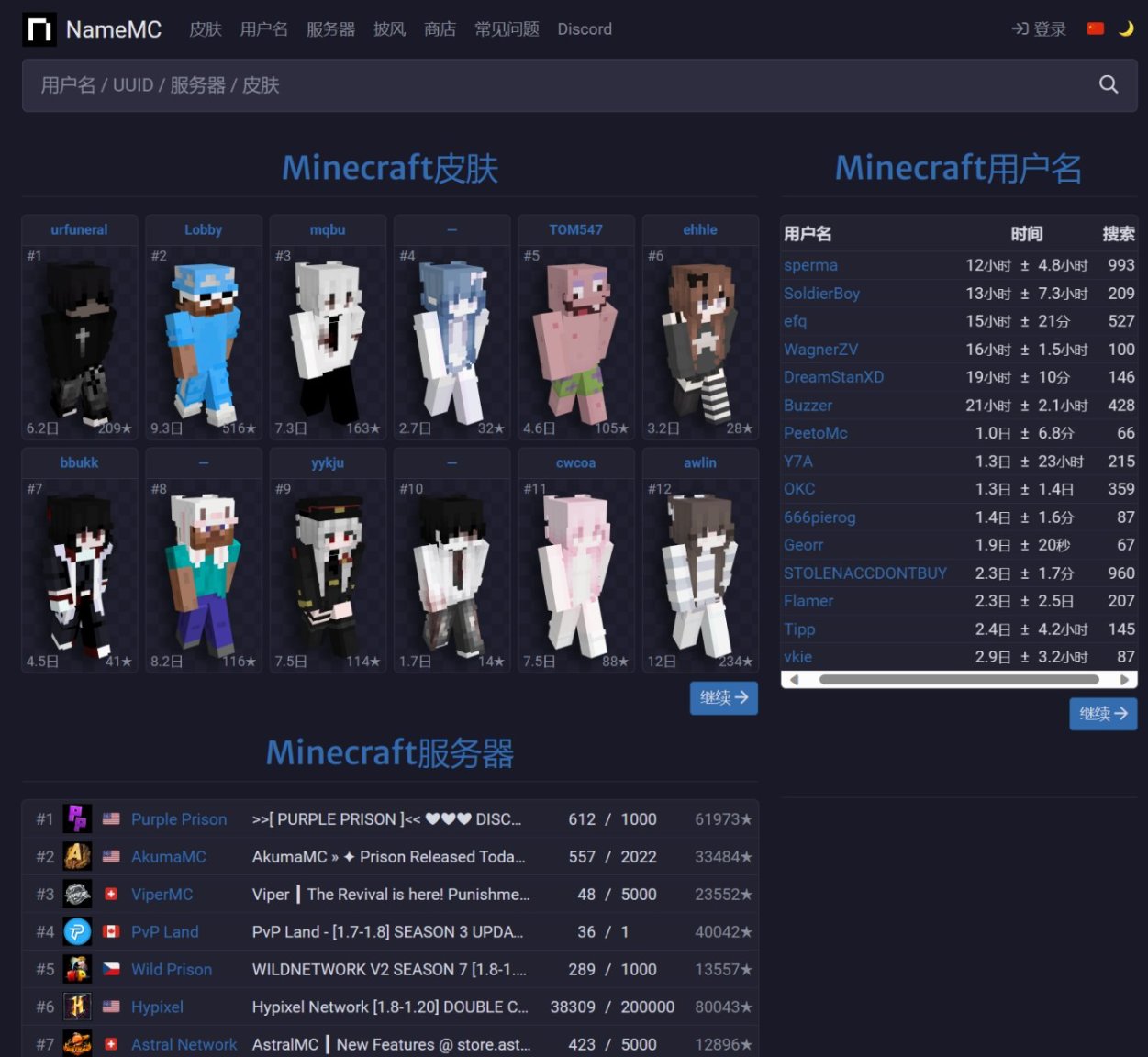
Task: Click the AkumaMC server icon
Action: pos(77,856)
